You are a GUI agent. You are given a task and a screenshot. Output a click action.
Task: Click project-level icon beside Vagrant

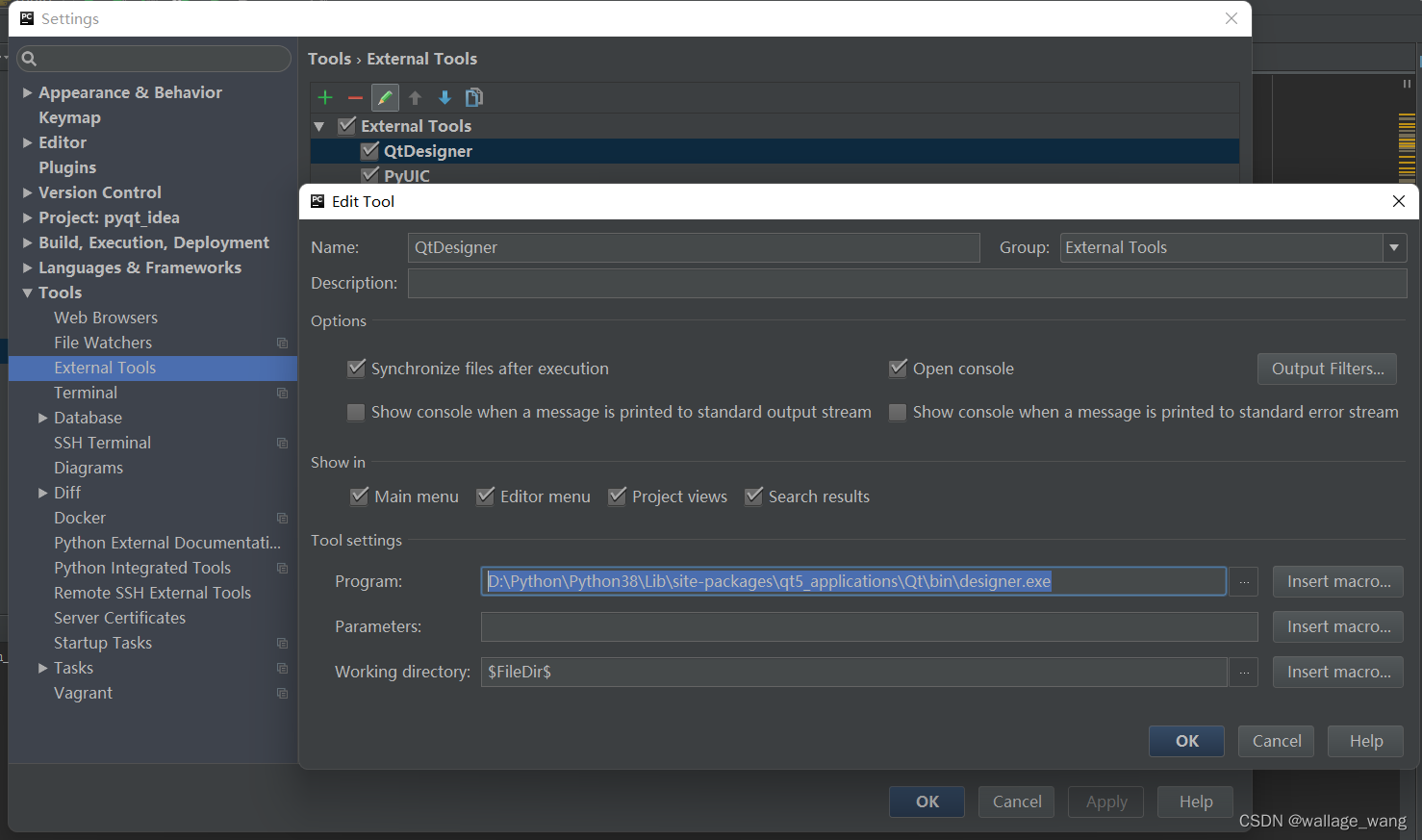(282, 693)
